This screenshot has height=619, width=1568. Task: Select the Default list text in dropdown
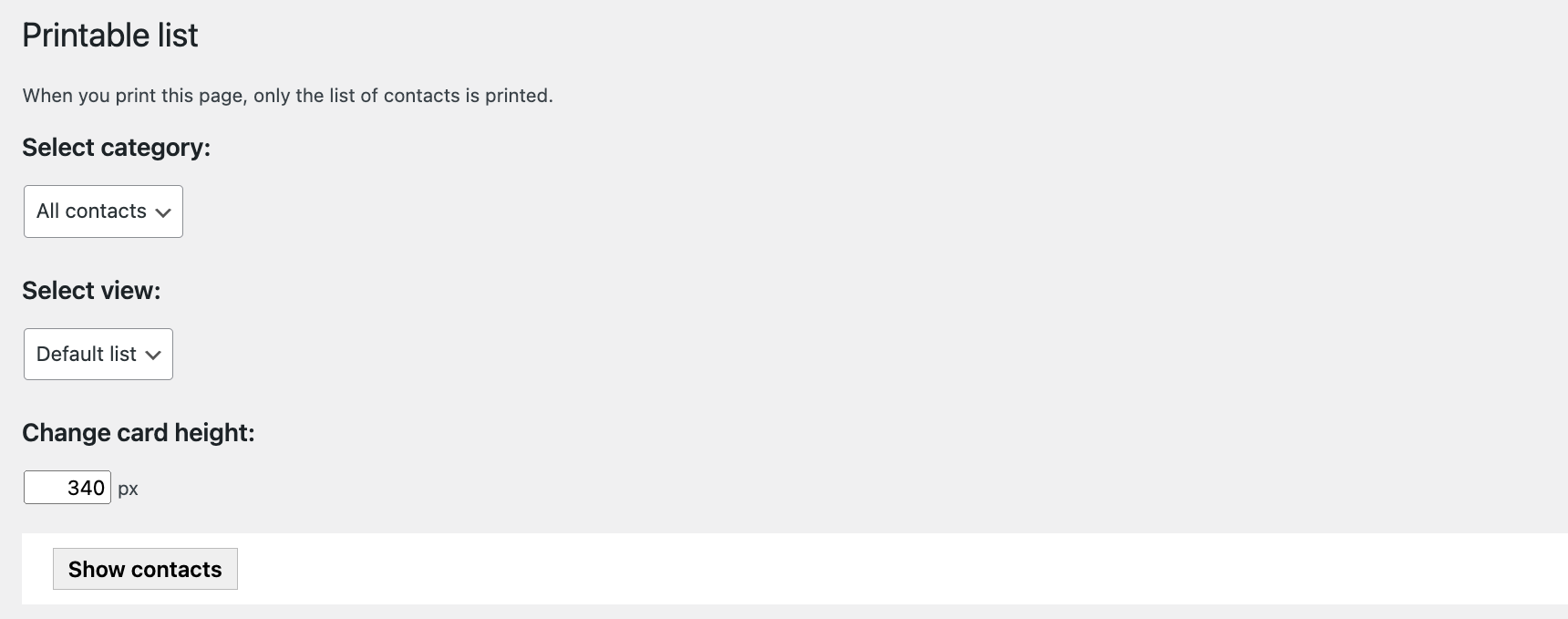(86, 354)
